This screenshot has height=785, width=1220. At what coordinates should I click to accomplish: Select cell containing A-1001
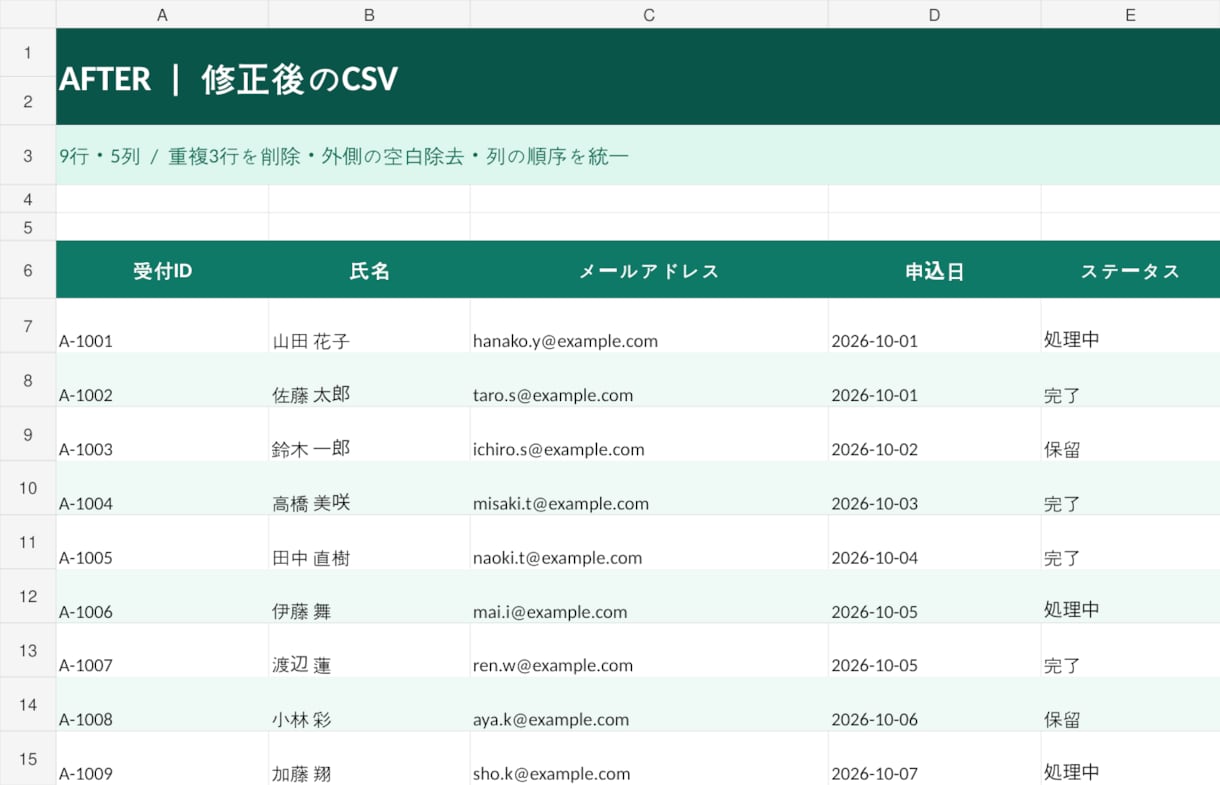tap(162, 326)
